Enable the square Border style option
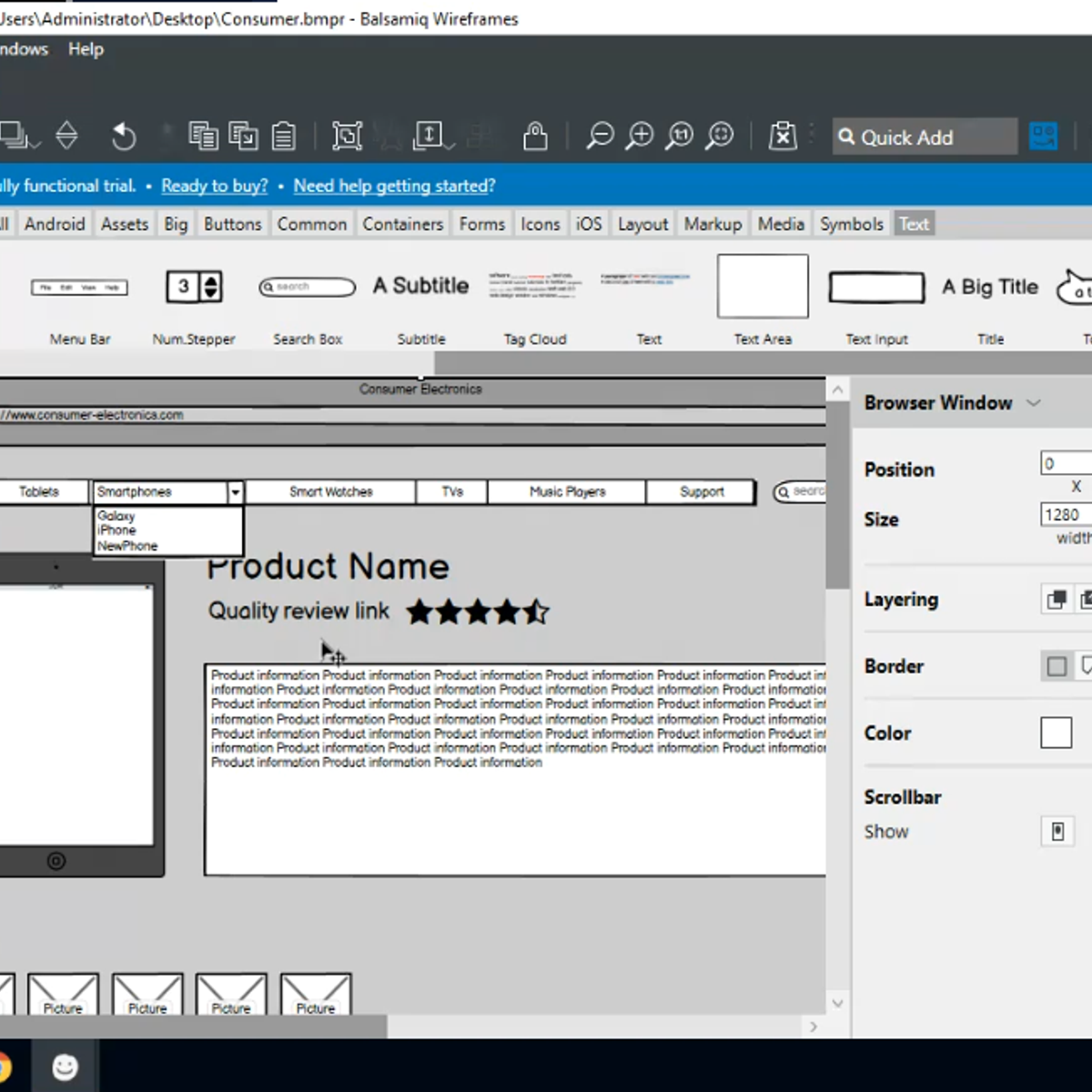This screenshot has height=1092, width=1092. click(1057, 665)
